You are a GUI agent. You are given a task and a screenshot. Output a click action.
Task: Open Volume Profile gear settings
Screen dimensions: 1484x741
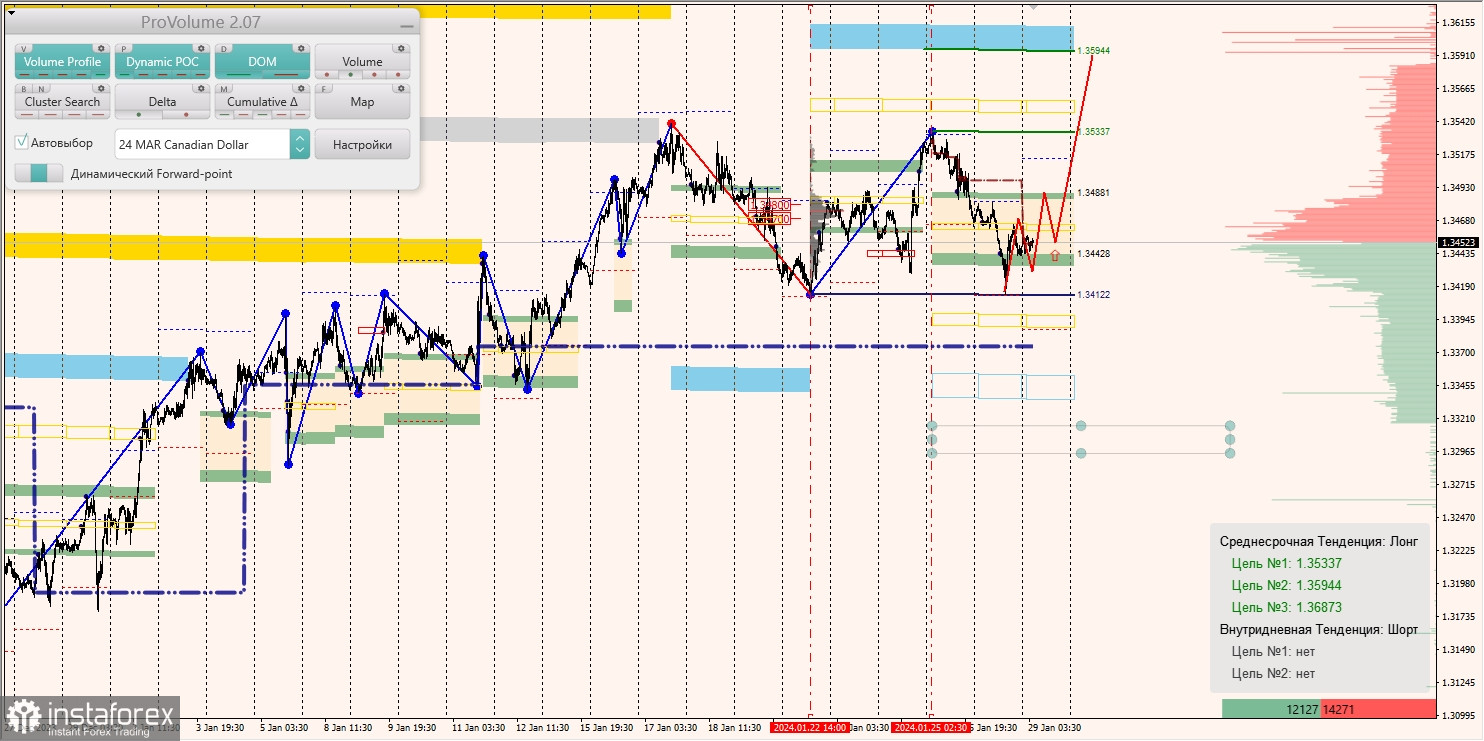point(100,48)
